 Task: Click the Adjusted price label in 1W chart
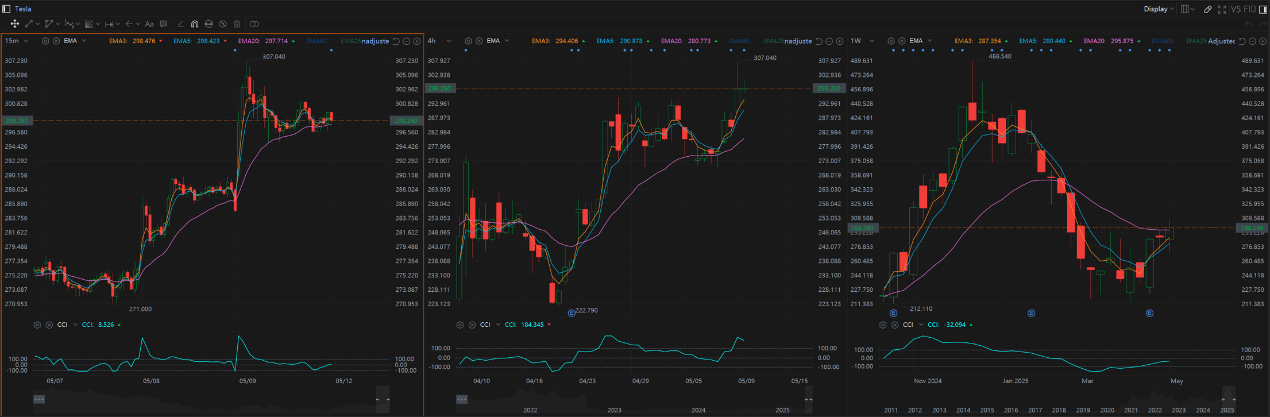[1222, 41]
